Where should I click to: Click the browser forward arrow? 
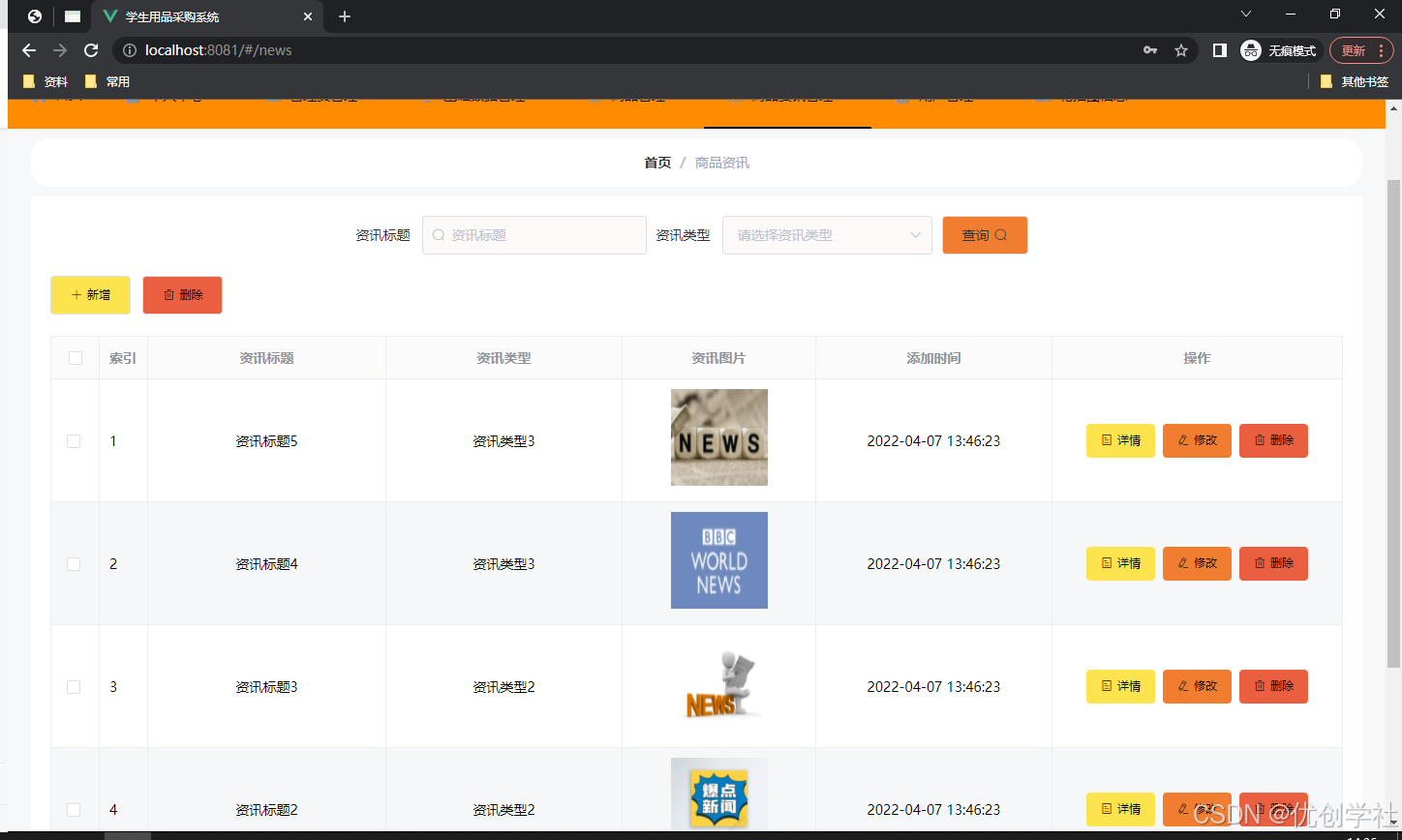click(60, 50)
